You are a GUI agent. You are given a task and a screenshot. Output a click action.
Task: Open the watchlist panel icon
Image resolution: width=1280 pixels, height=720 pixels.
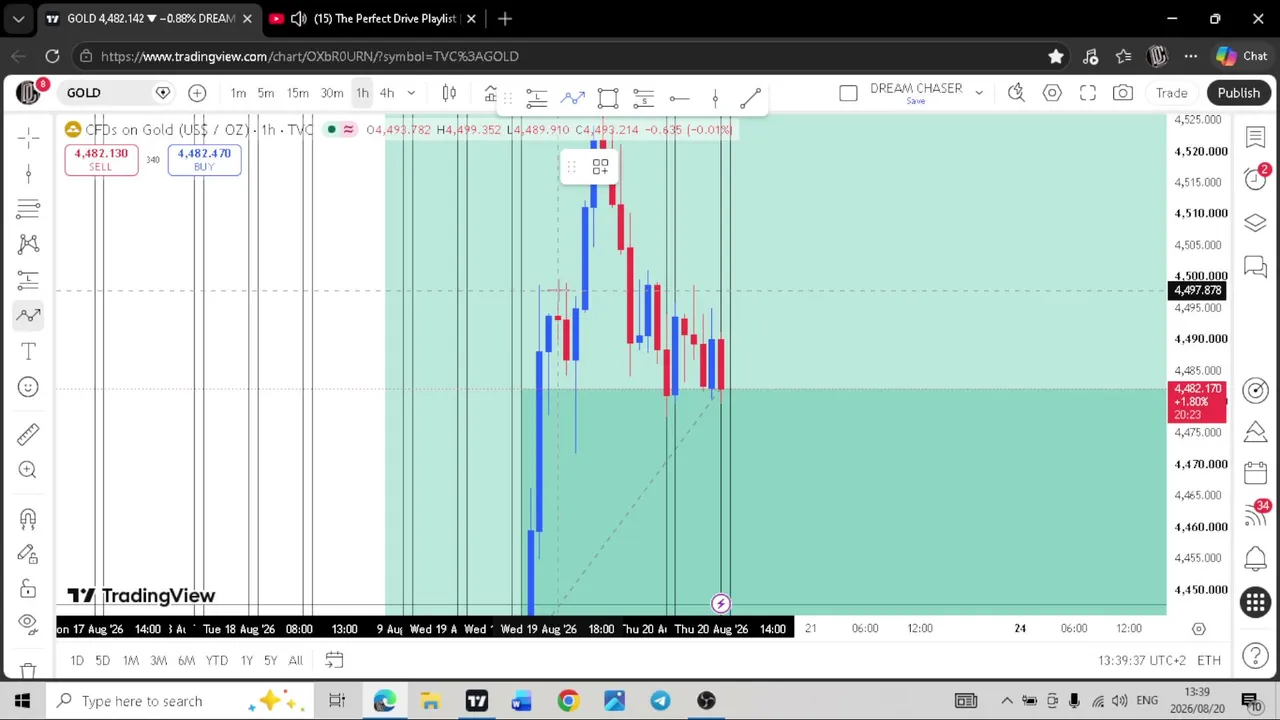click(x=1255, y=136)
